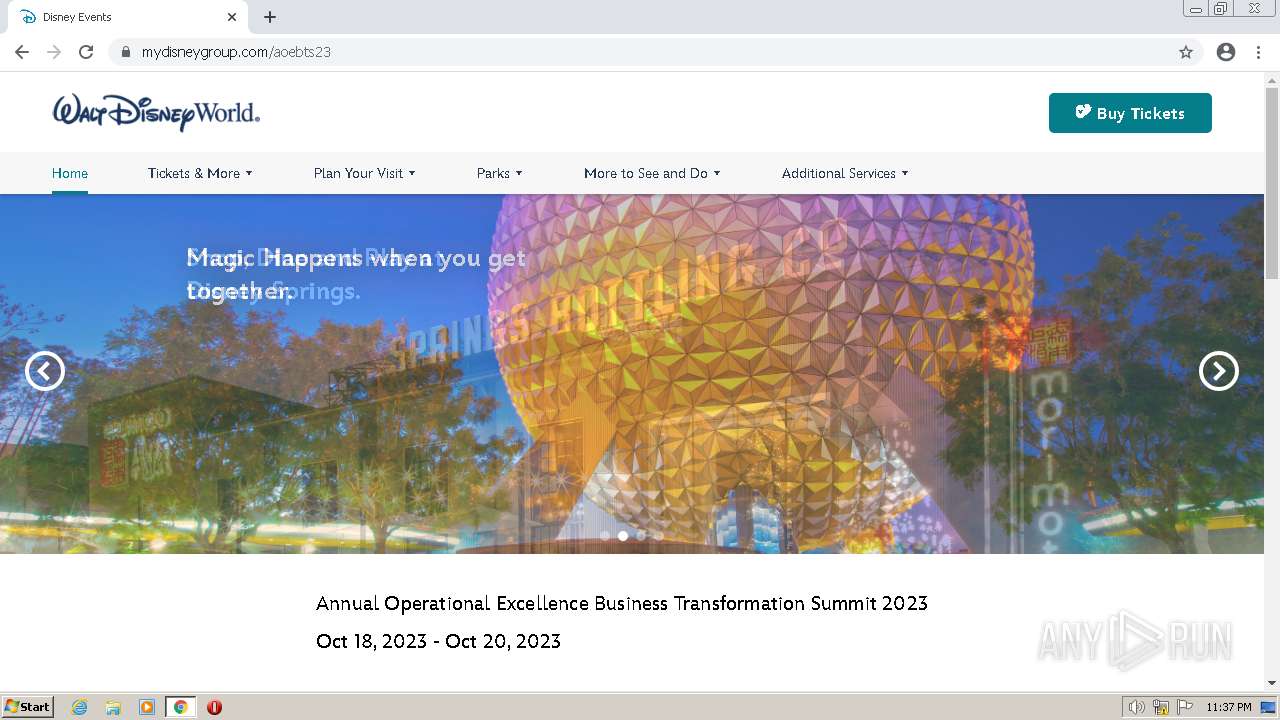
Task: Select the fourth carousel indicator dot
Action: [659, 536]
